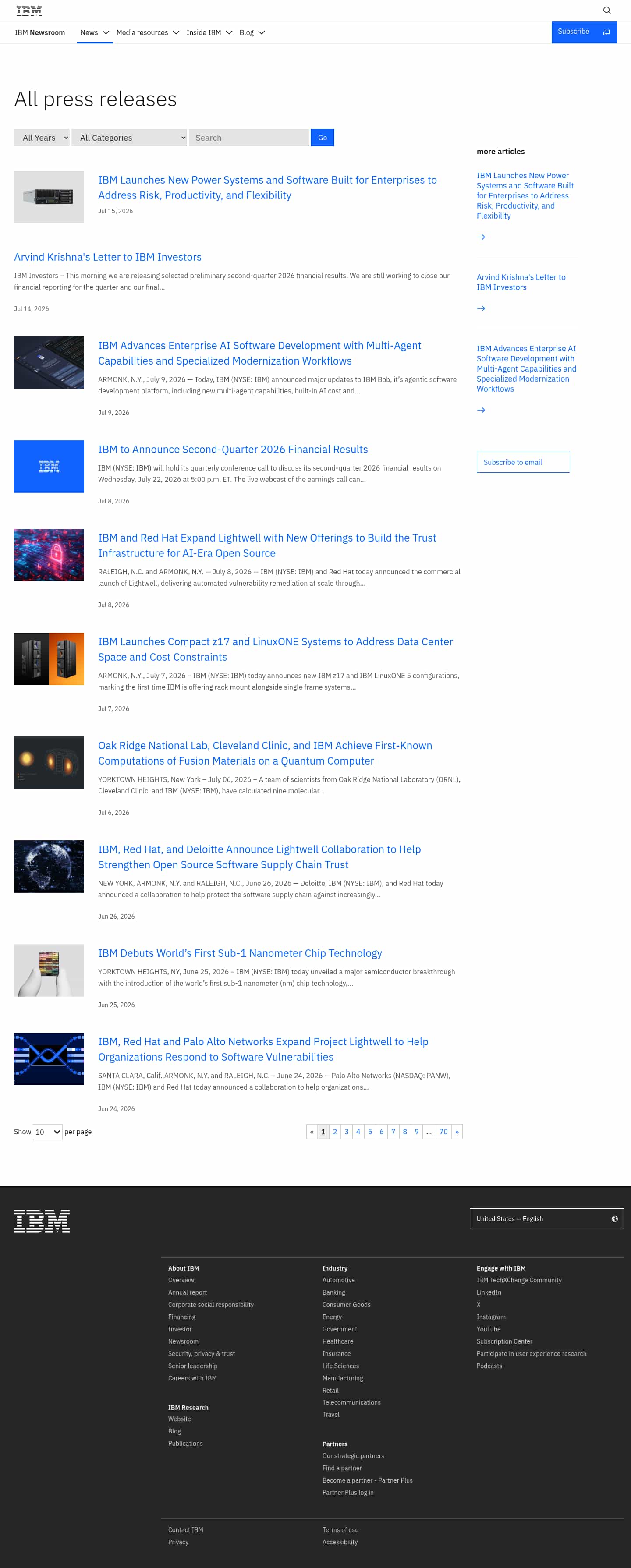Go to page 9 of press releases
The height and width of the screenshot is (1568, 631).
[417, 1132]
